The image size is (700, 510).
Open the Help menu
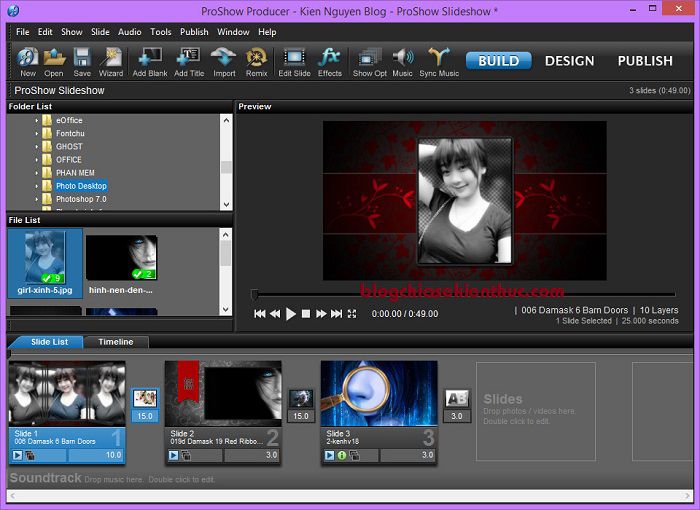(267, 32)
